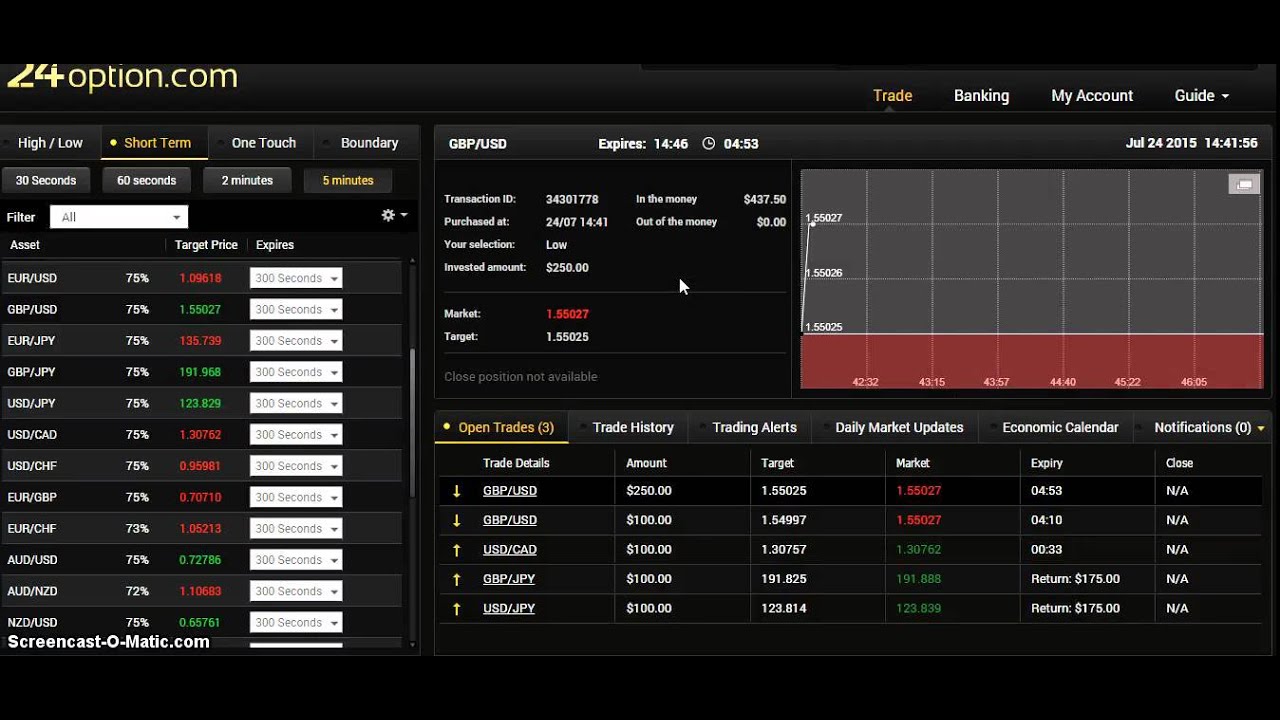Click GBP/USD link with $250.00 amount
Screen dimensions: 1280x720
[x=510, y=491]
